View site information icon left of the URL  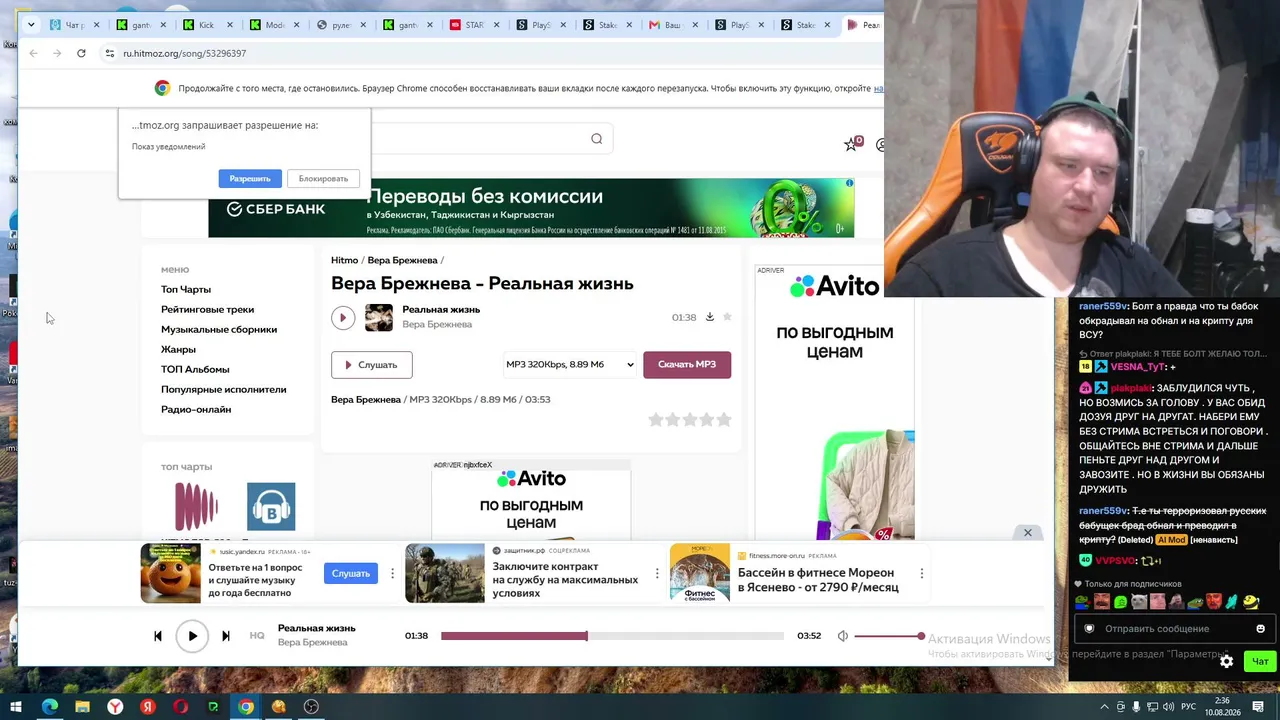109,53
